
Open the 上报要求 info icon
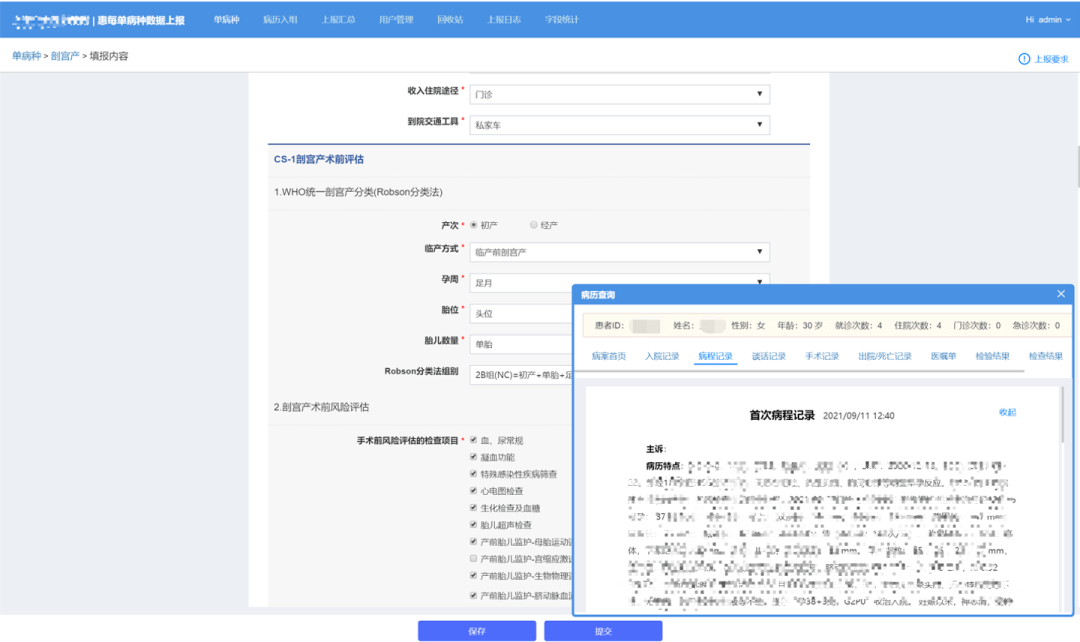[x=1024, y=59]
